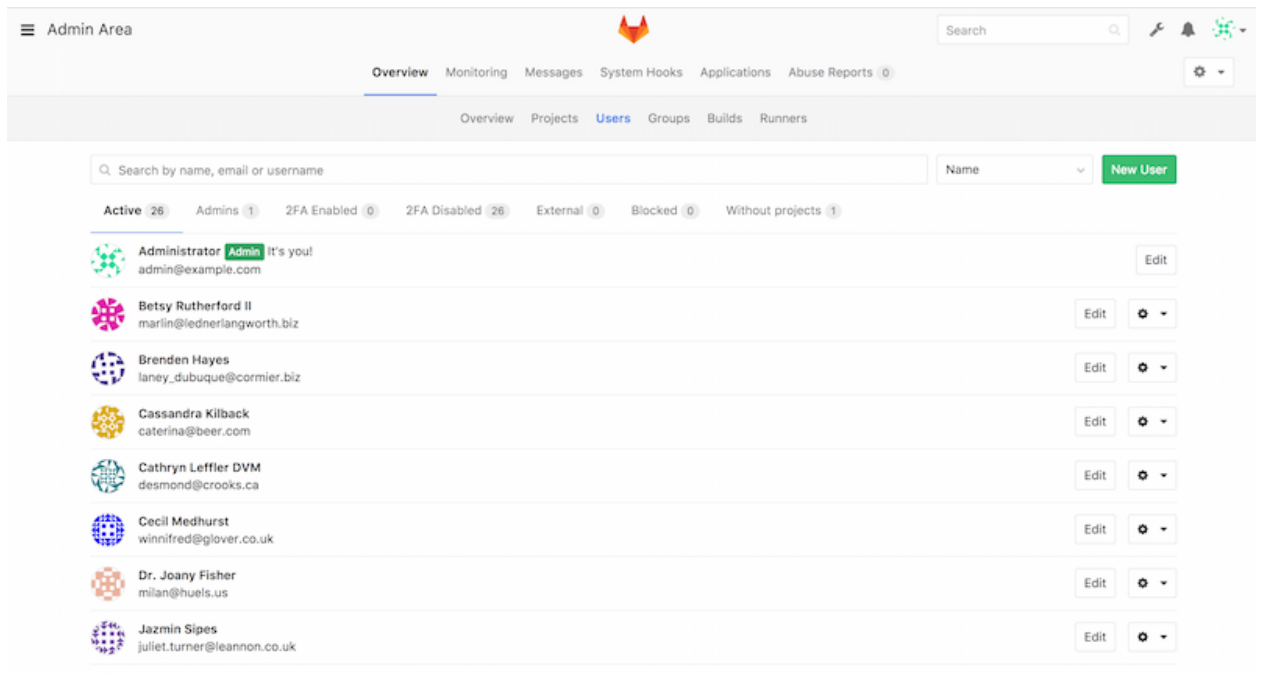The width and height of the screenshot is (1262, 673).
Task: Click Betsy Rutherford II's avatar
Action: [x=108, y=315]
